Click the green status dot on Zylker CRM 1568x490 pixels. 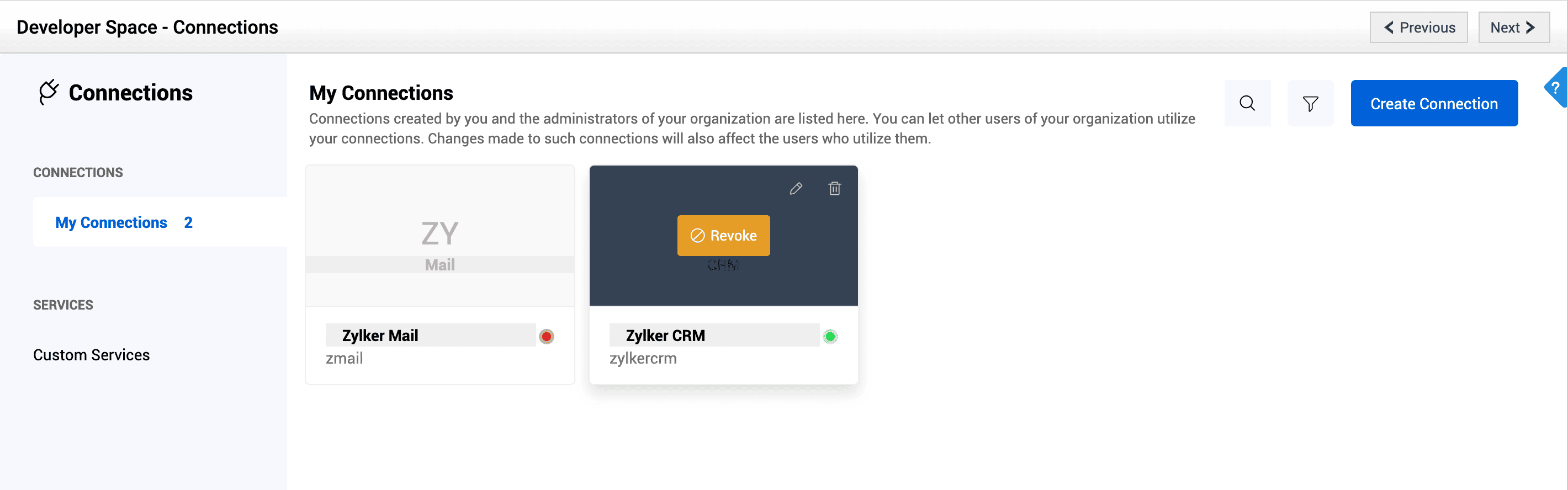click(x=830, y=337)
